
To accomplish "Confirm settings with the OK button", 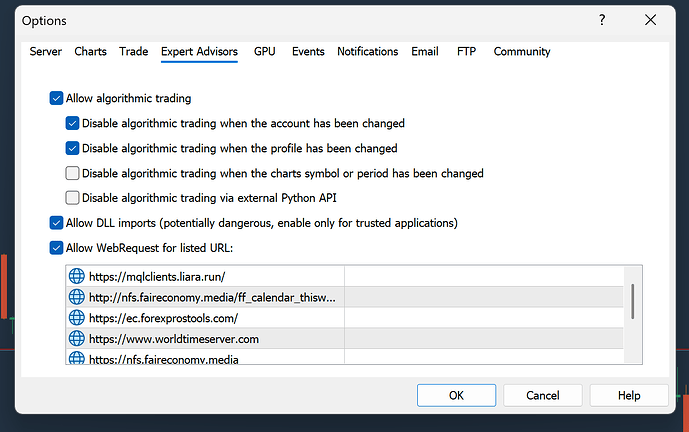I will click(x=456, y=395).
